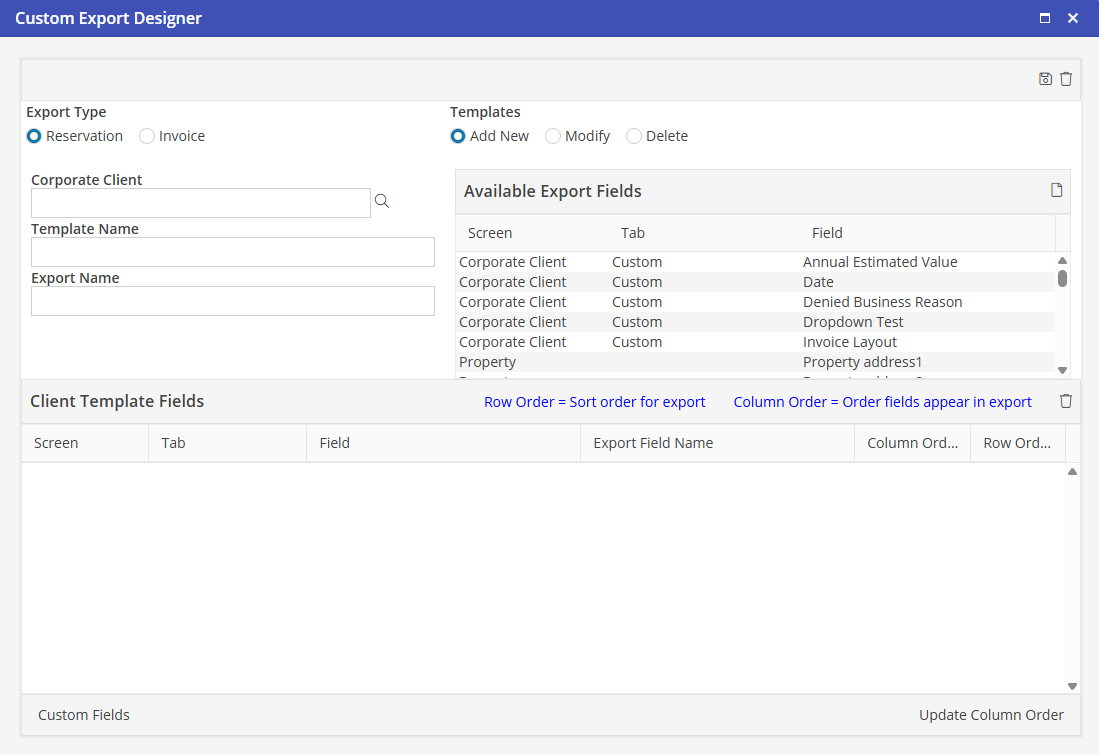
Task: Maximize the Custom Export Designer window
Action: tap(1045, 18)
